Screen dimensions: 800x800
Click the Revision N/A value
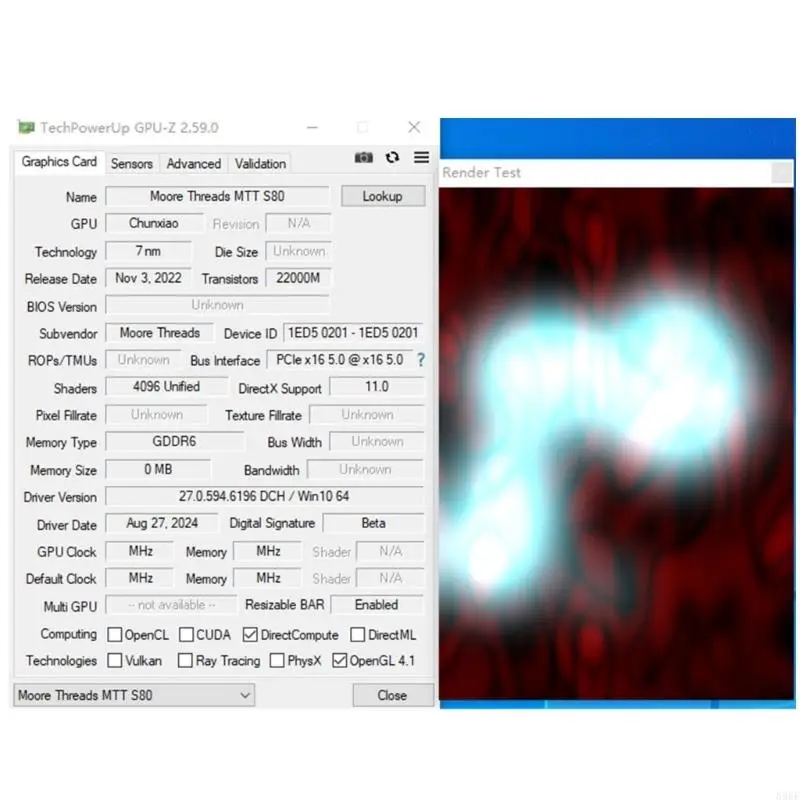click(298, 223)
